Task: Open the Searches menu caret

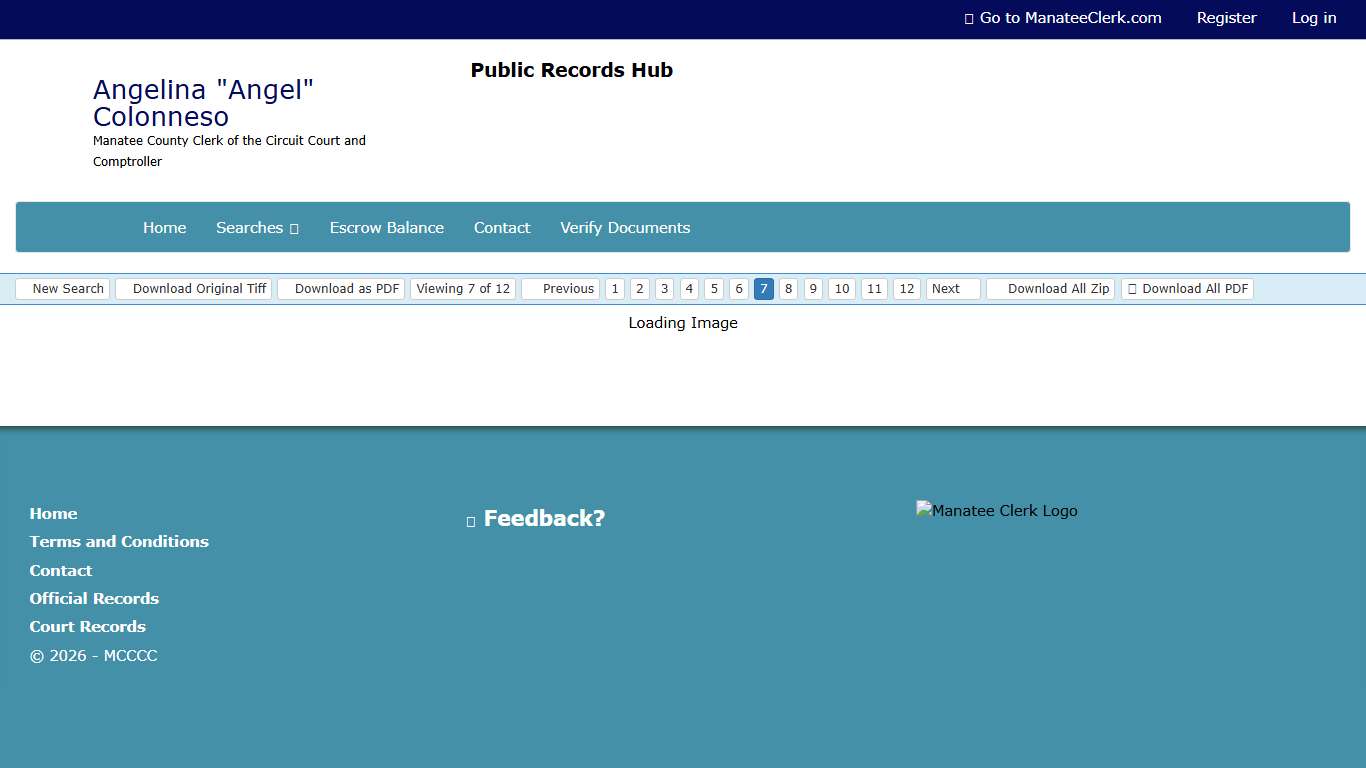Action: 294,228
